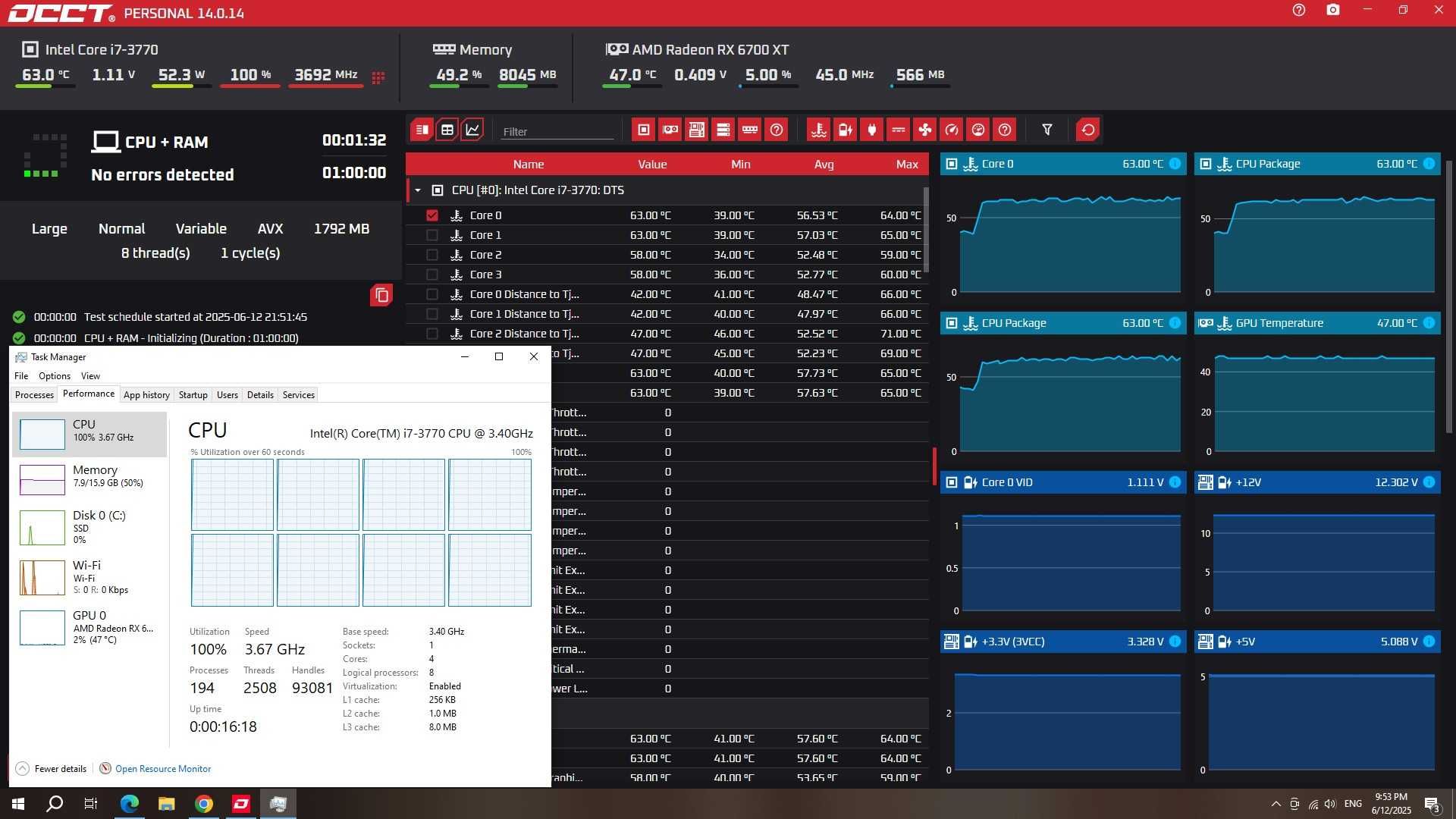This screenshot has height=819, width=1456.
Task: Toggle motherboard sensor filter icon
Action: (696, 130)
